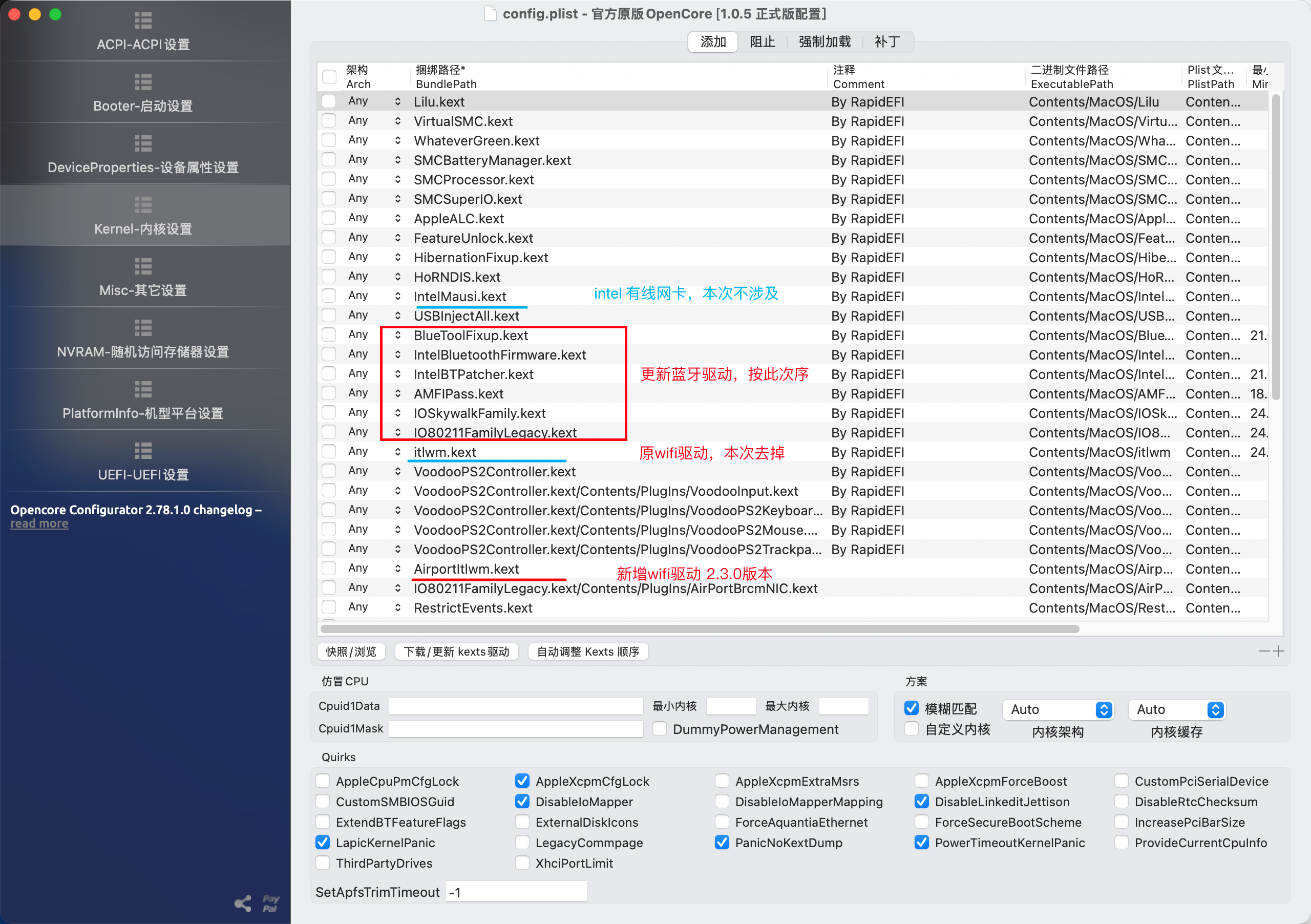Viewport: 1311px width, 924px height.
Task: Click 自动调整 Kexts 顺序 button
Action: [588, 652]
